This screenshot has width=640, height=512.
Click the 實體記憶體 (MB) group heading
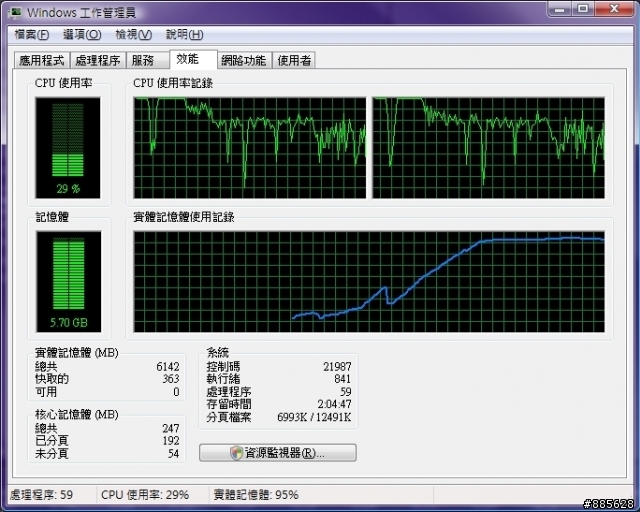point(77,353)
